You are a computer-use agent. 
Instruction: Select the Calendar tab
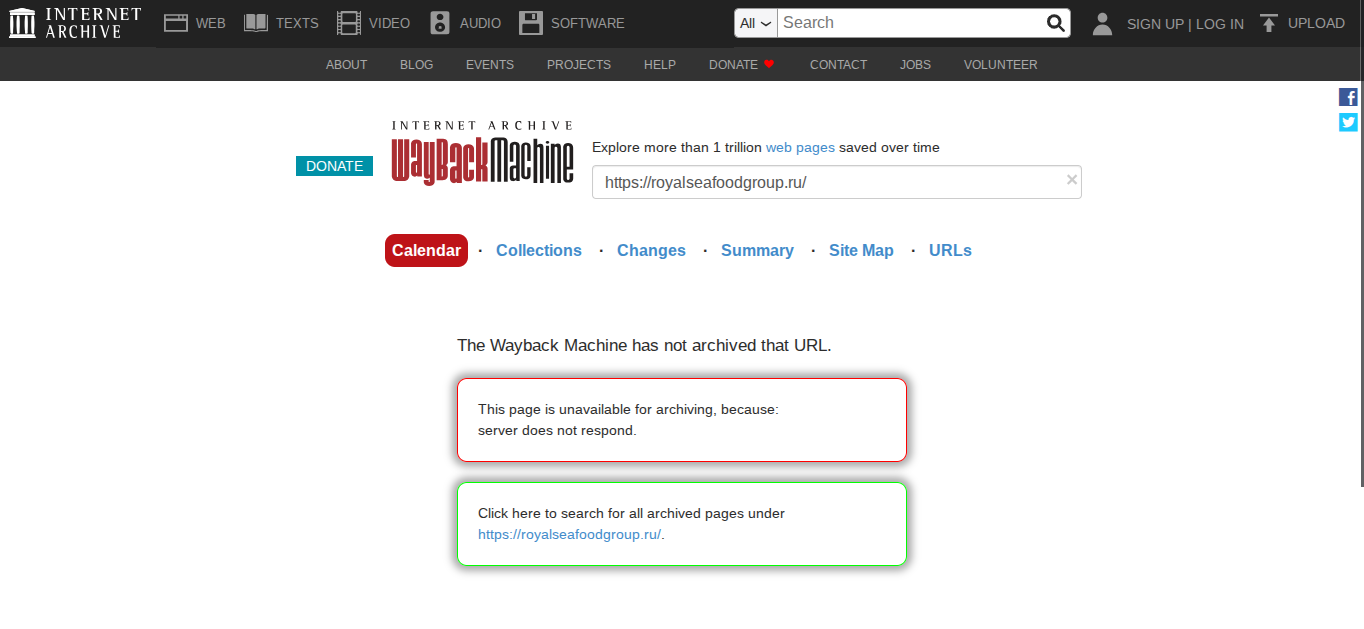point(426,250)
